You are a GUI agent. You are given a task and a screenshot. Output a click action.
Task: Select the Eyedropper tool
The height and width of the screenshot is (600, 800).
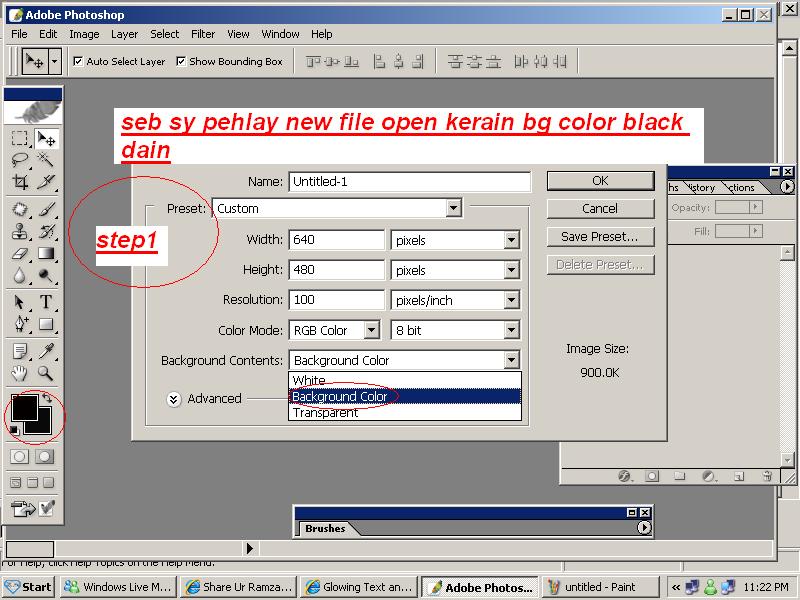tap(46, 351)
